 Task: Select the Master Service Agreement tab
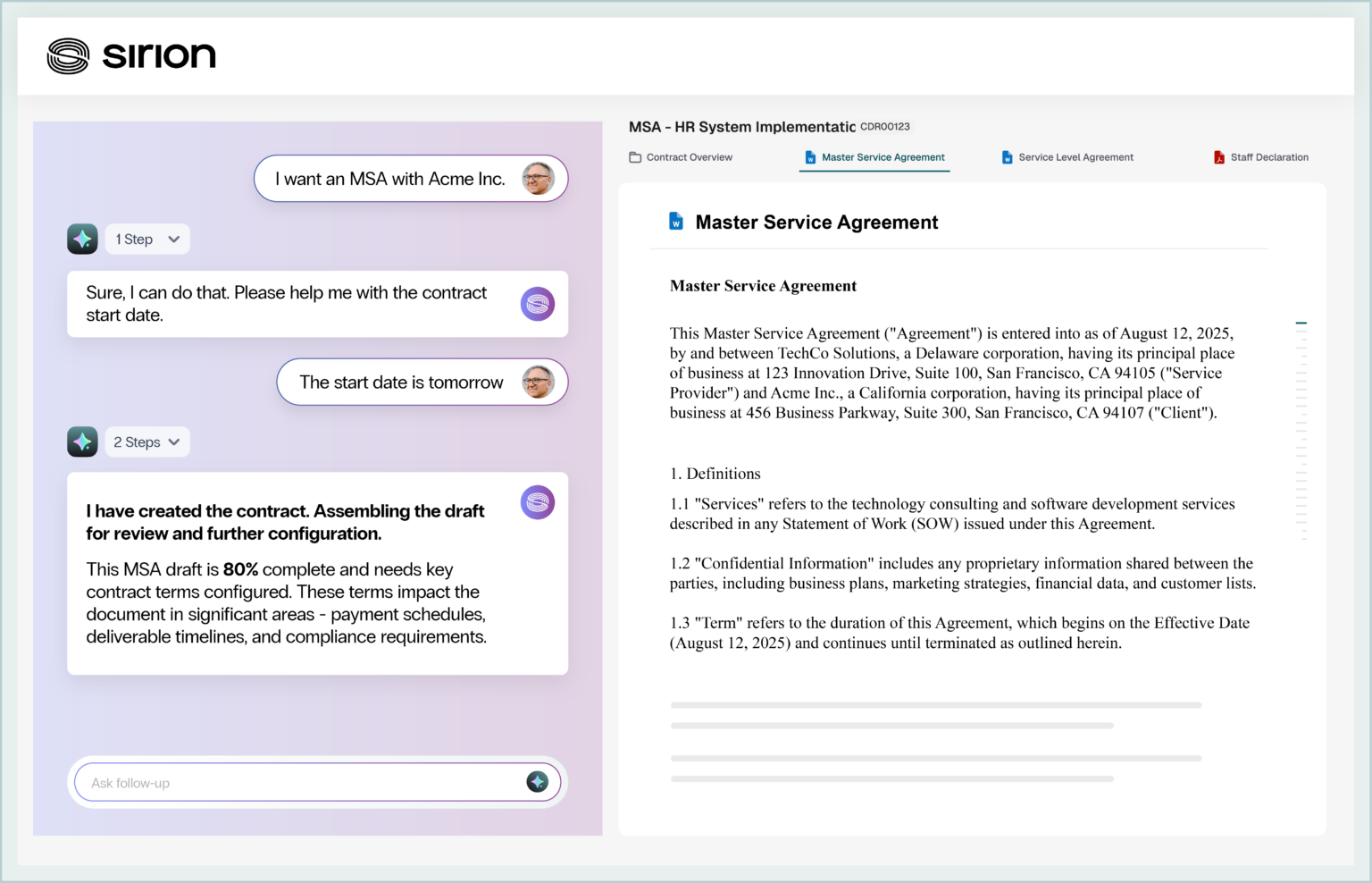874,157
